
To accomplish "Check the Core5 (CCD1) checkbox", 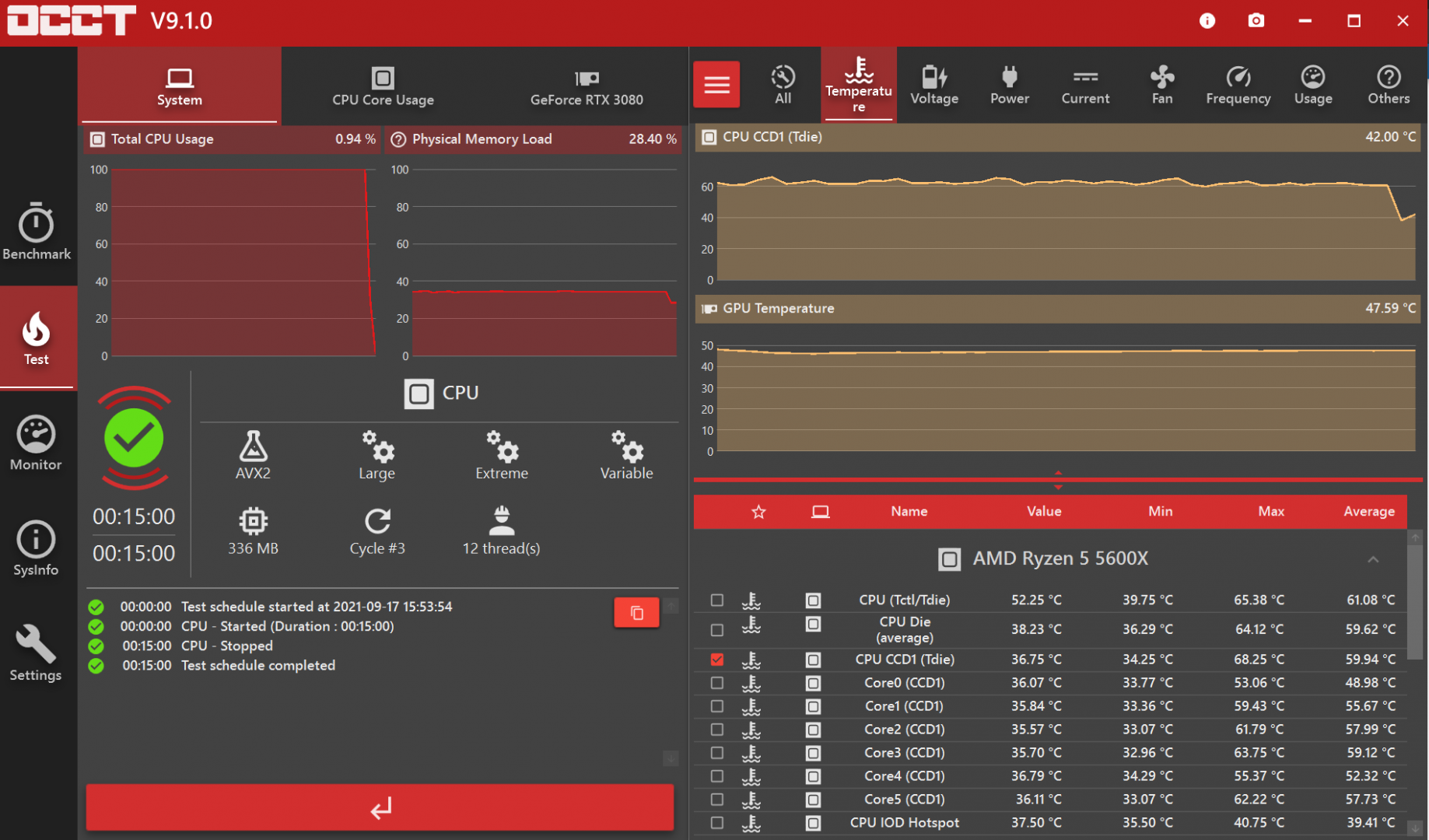I will [717, 800].
